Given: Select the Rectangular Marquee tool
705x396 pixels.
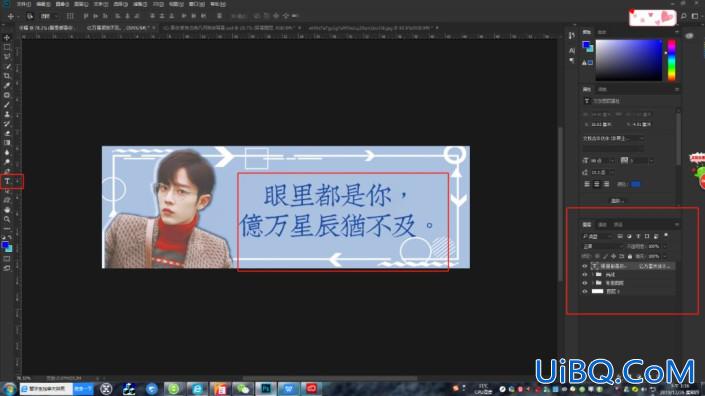Looking at the screenshot, I should (7, 47).
